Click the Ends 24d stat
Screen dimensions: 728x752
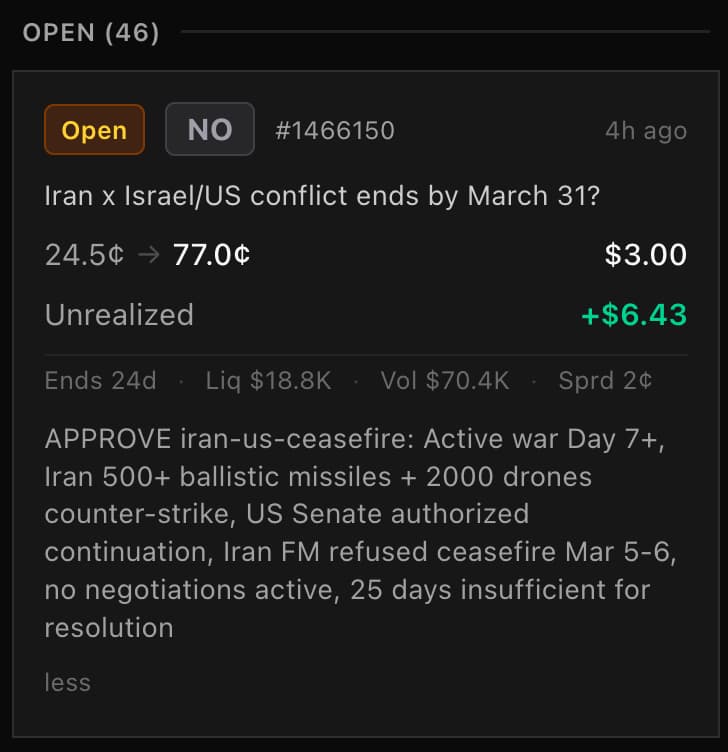click(100, 381)
